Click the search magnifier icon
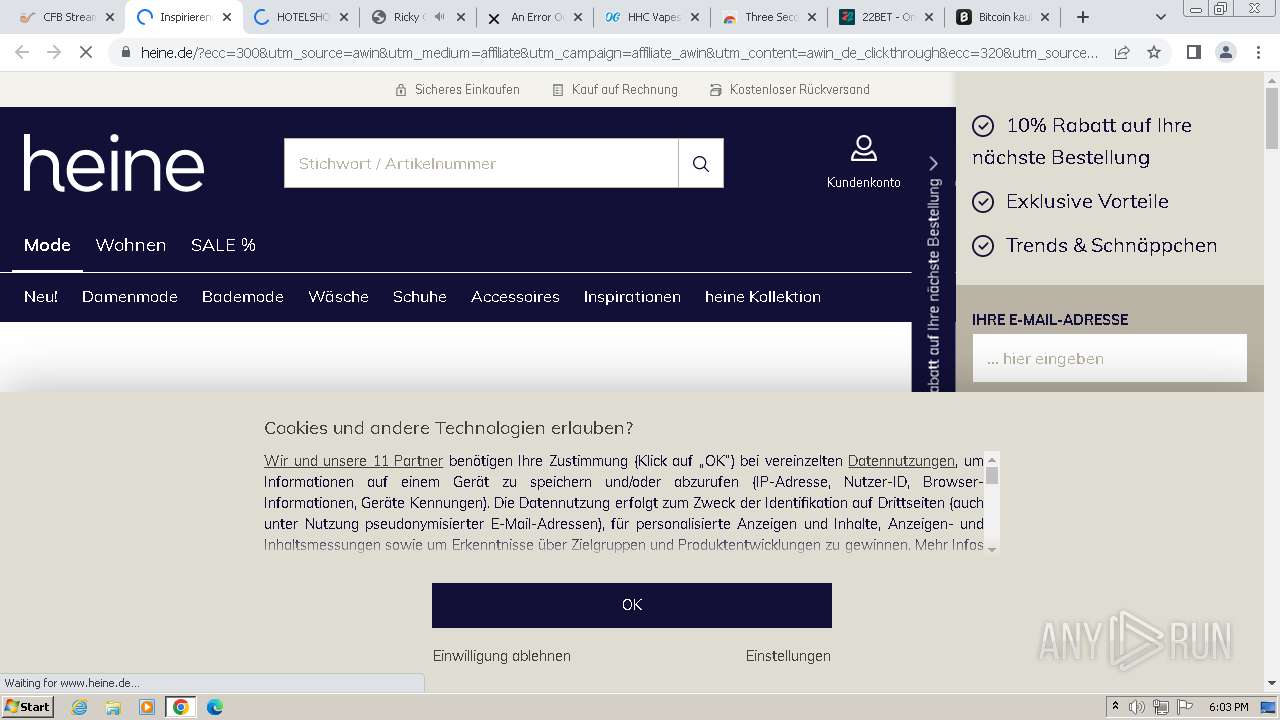Screen dimensions: 1280x720 (700, 163)
